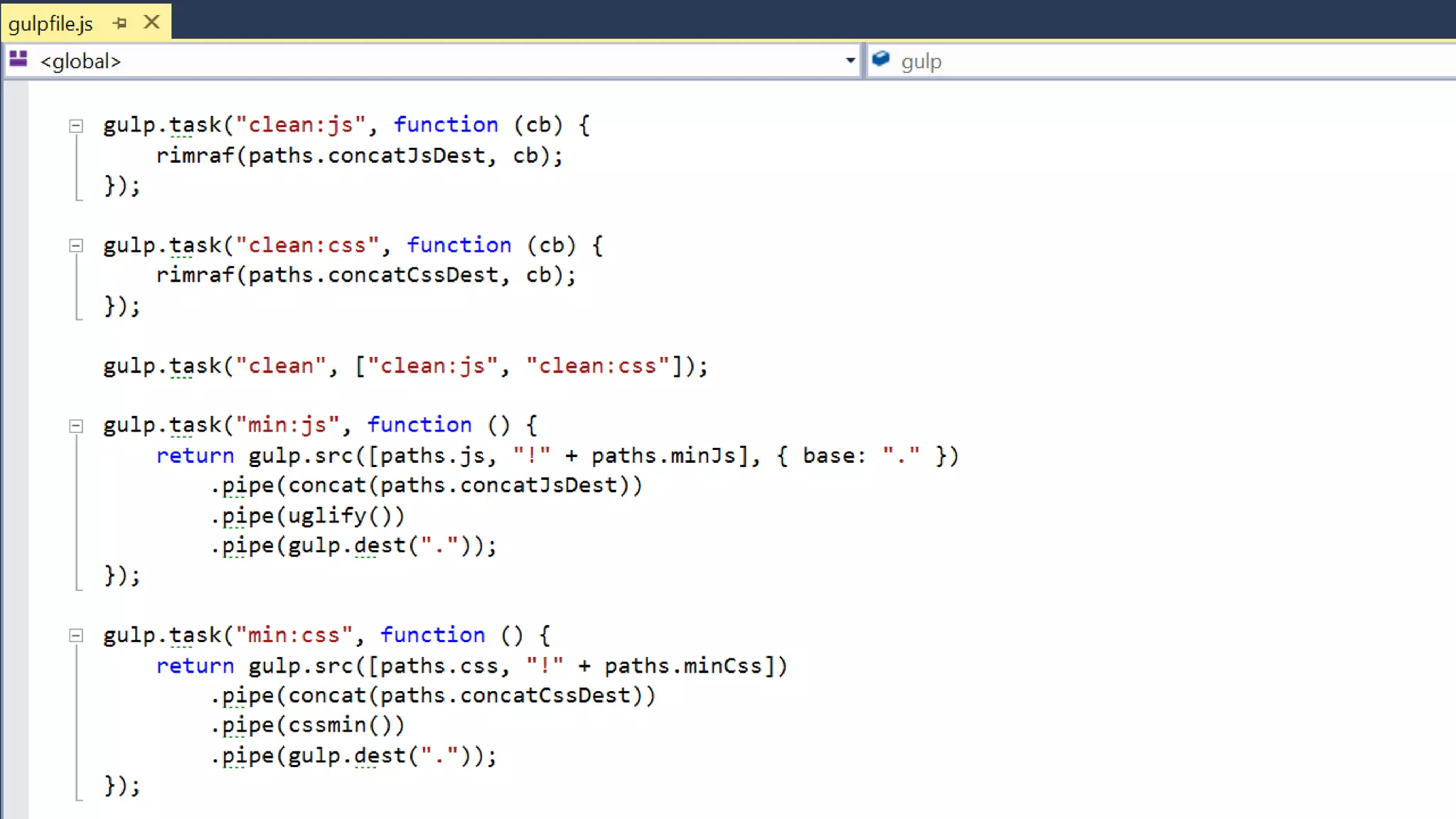Click the function keyword in clean:js line
Screen dimensions: 1456x819
coord(446,125)
